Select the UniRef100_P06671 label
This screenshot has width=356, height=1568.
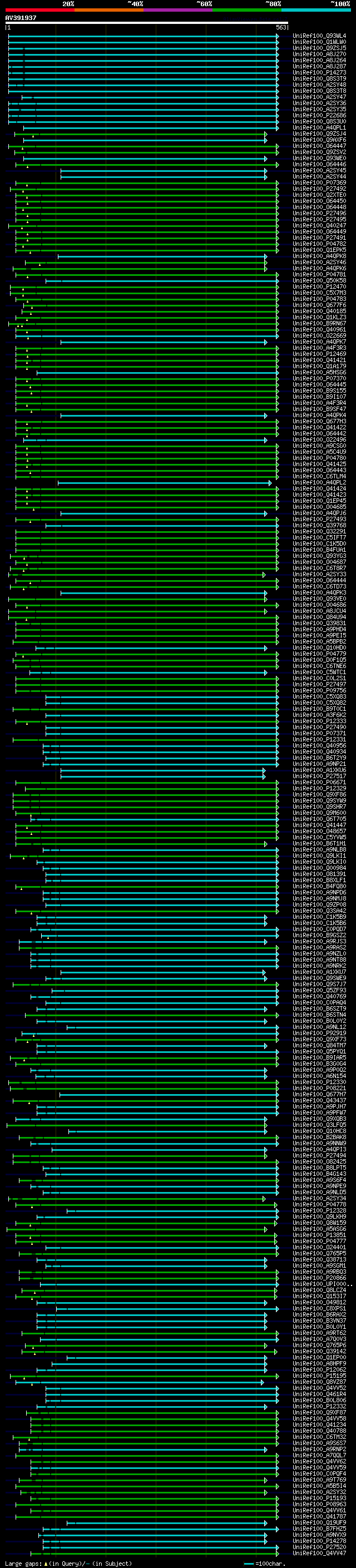tap(319, 782)
